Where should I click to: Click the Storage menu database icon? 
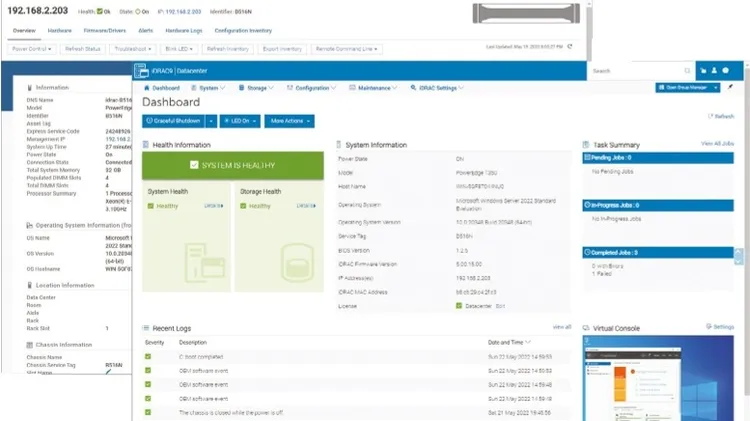(x=242, y=88)
